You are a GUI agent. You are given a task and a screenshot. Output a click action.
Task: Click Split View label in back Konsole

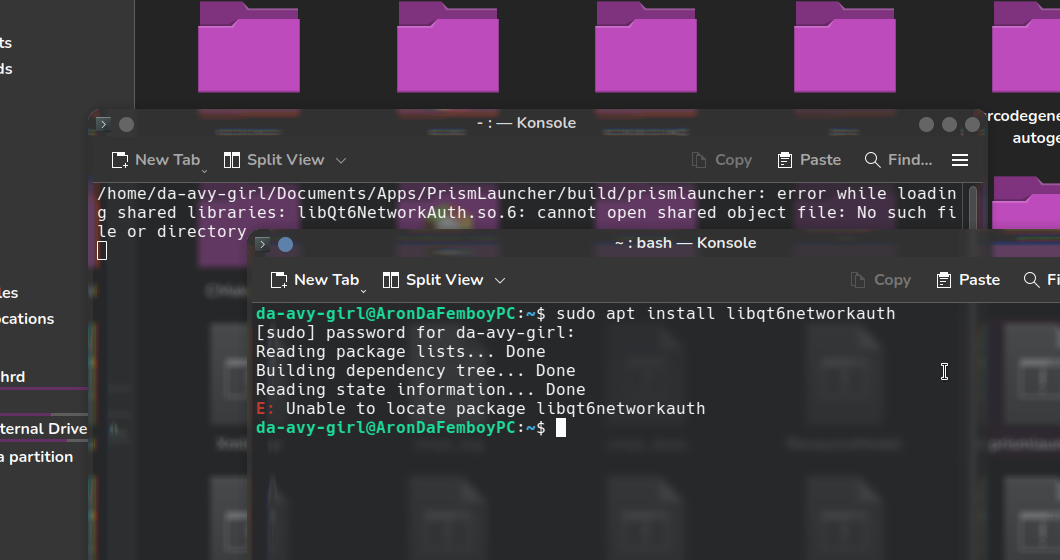pos(285,160)
